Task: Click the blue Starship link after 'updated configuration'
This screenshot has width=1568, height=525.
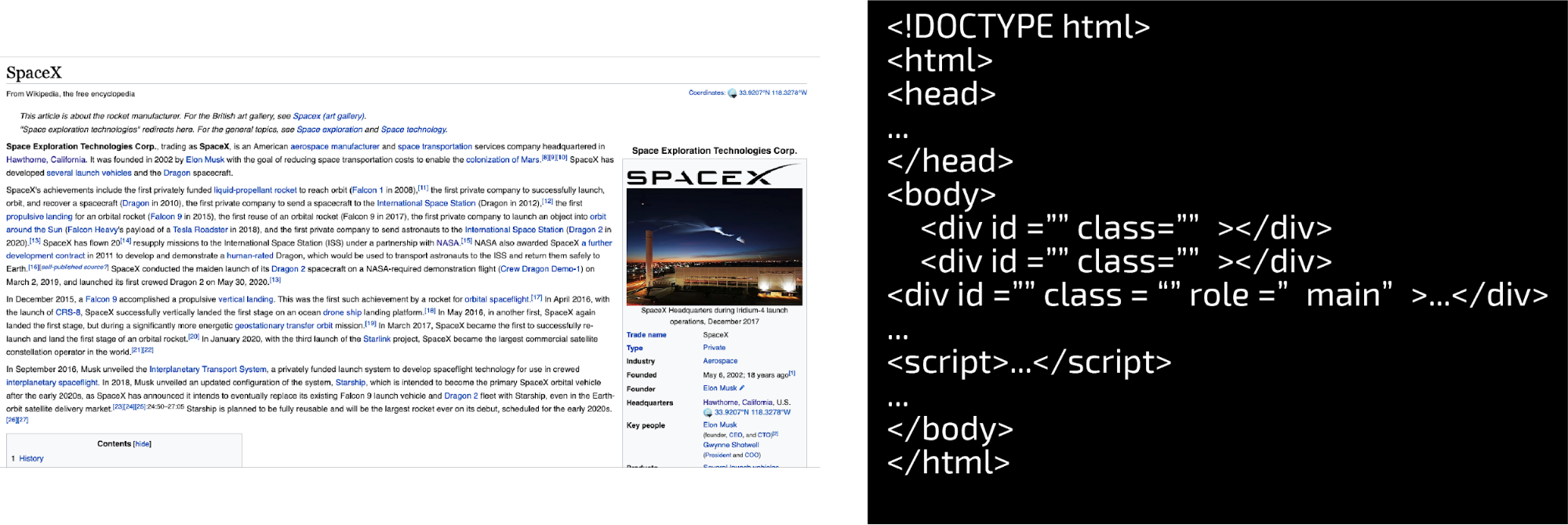Action: click(x=351, y=383)
